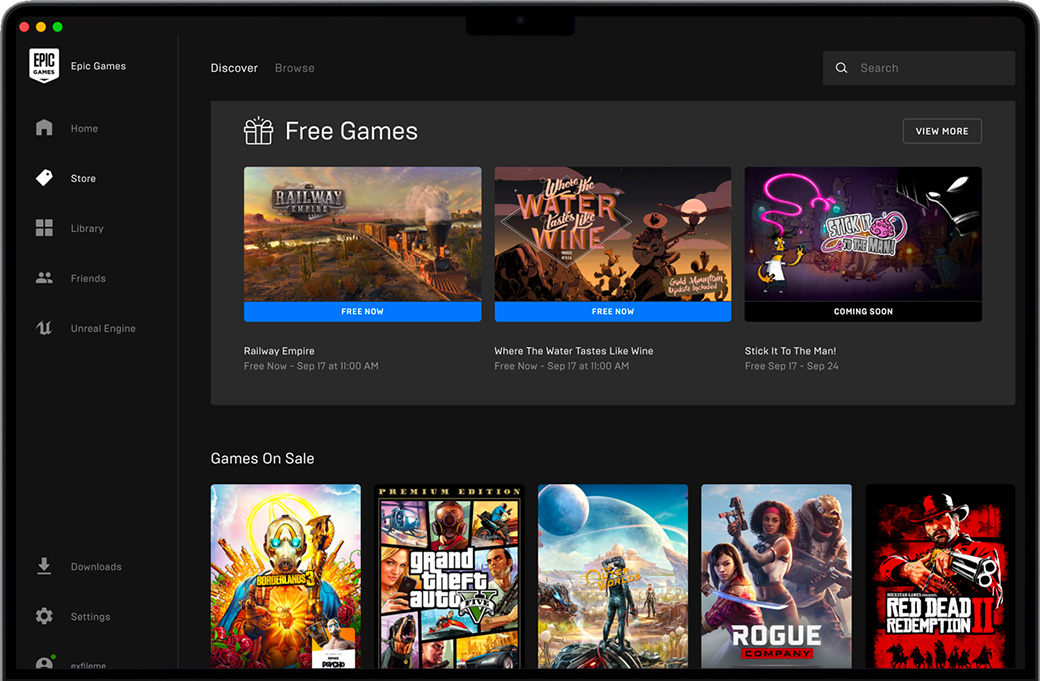Click the gift icon beside Free Games

pos(258,130)
